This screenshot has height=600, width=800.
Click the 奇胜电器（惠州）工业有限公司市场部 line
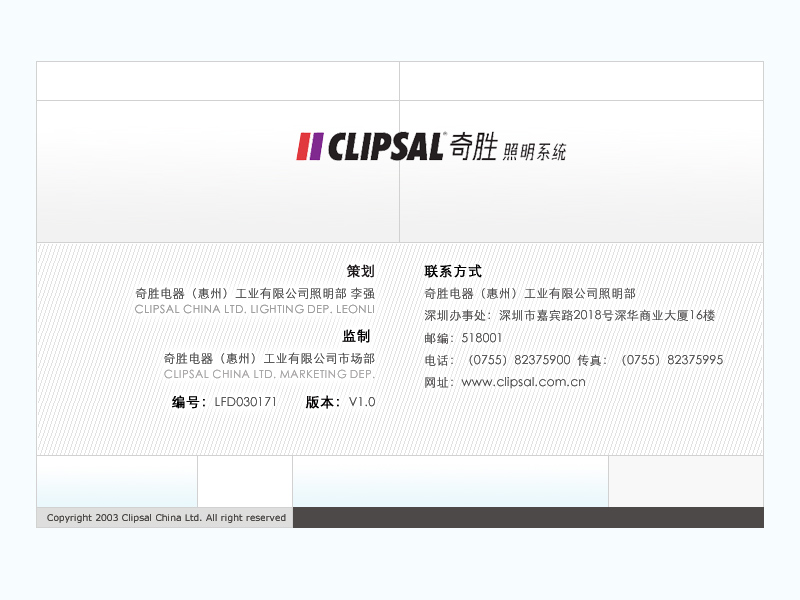pos(269,359)
